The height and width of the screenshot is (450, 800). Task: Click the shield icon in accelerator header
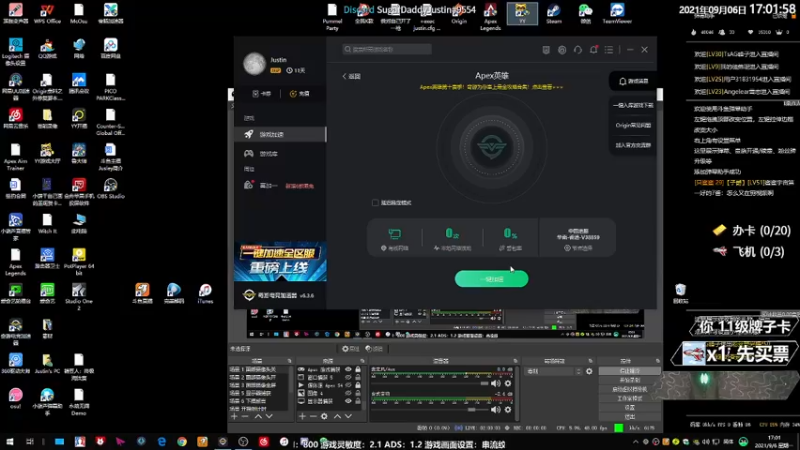click(x=546, y=50)
